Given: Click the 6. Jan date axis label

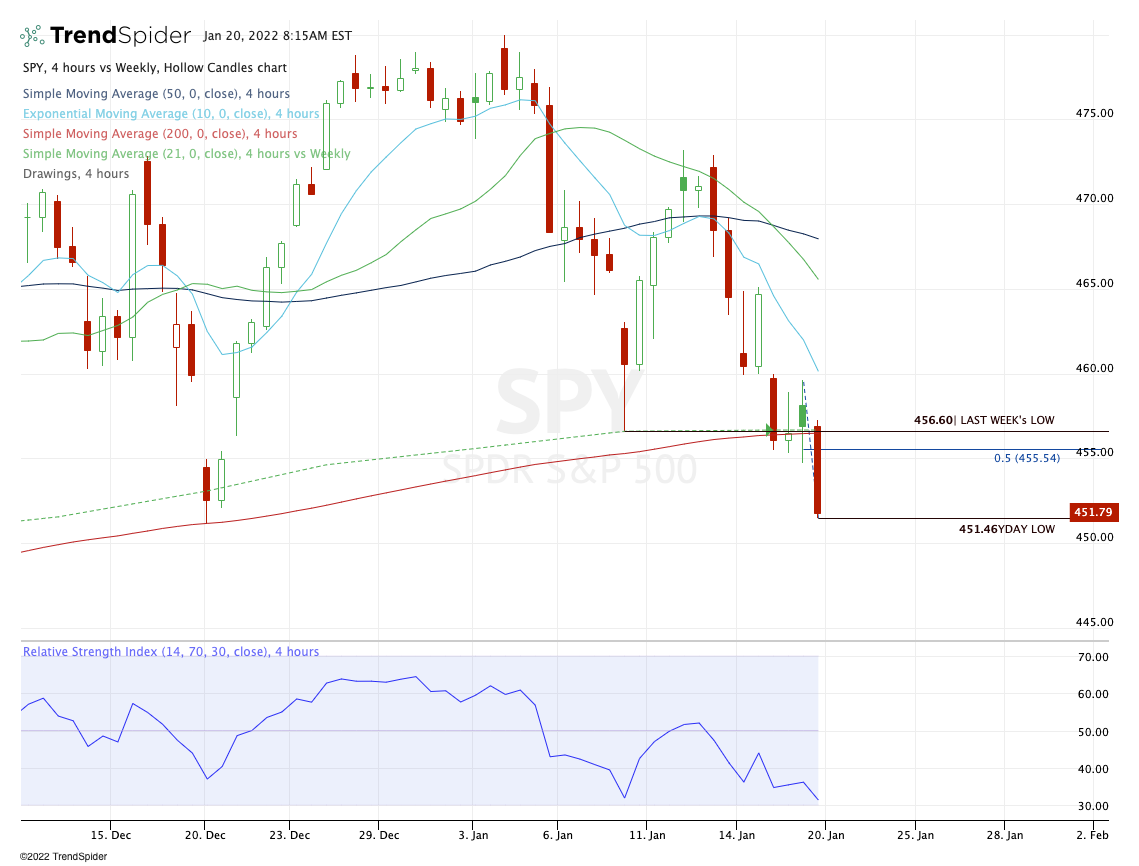Looking at the screenshot, I should [x=557, y=835].
